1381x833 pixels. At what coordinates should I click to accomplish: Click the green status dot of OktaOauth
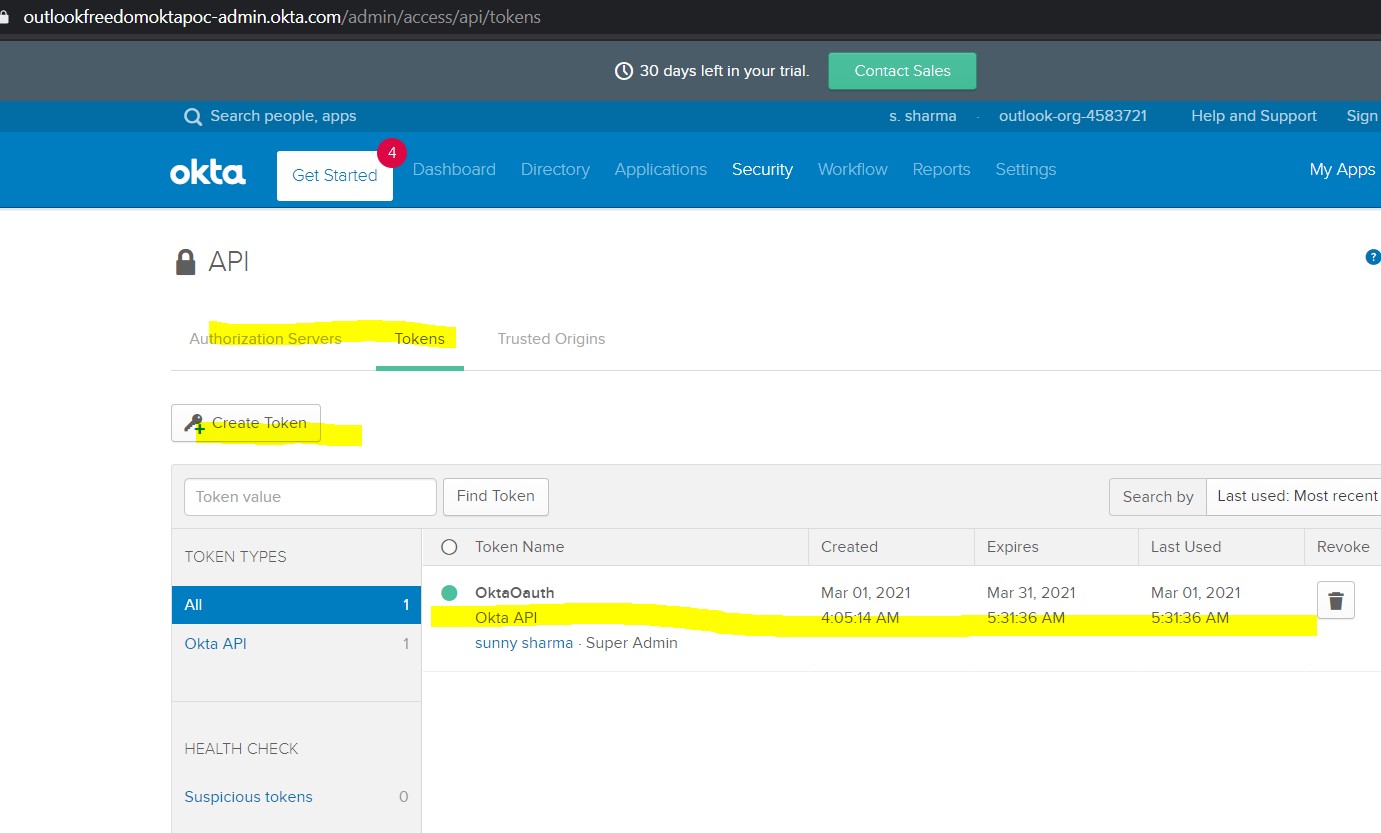[449, 593]
